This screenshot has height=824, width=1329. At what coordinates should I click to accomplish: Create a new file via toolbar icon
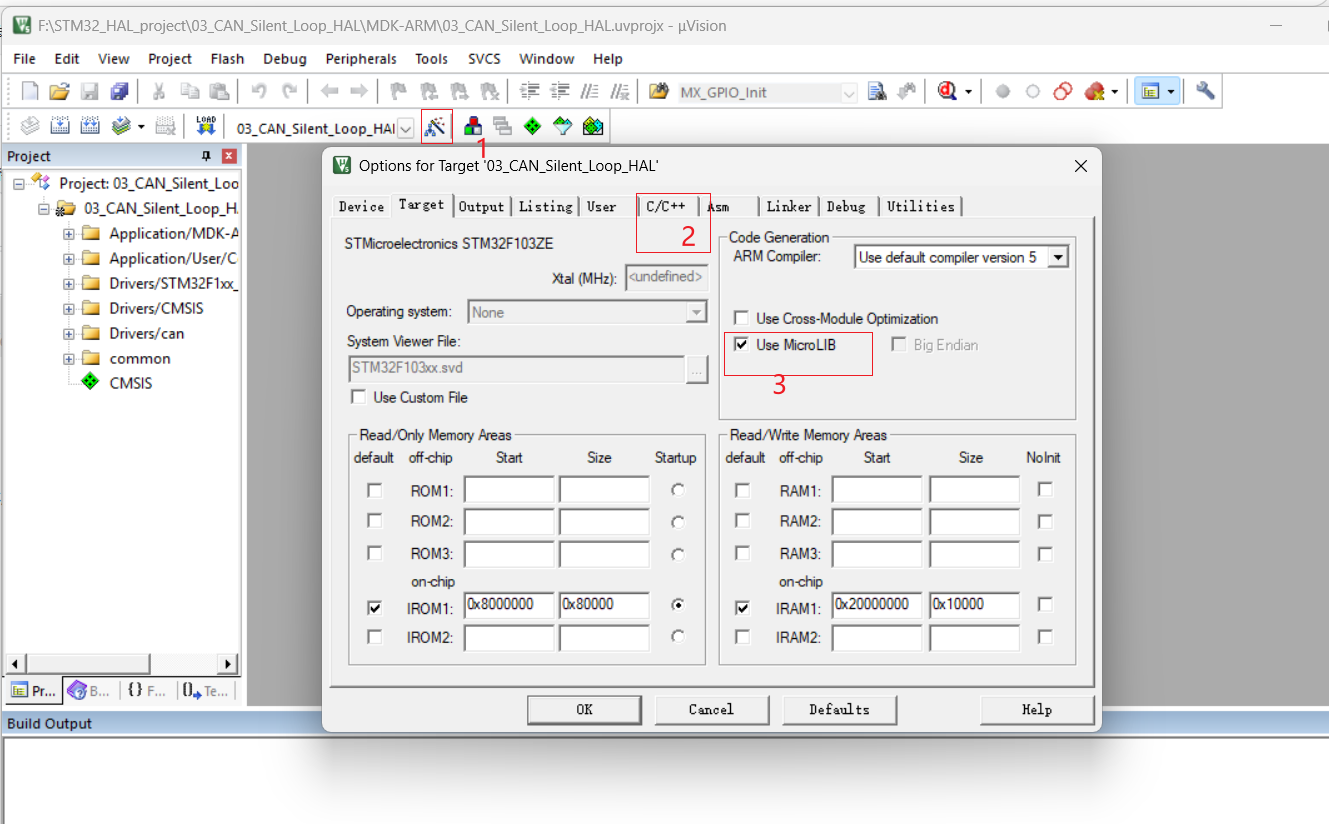click(x=30, y=91)
